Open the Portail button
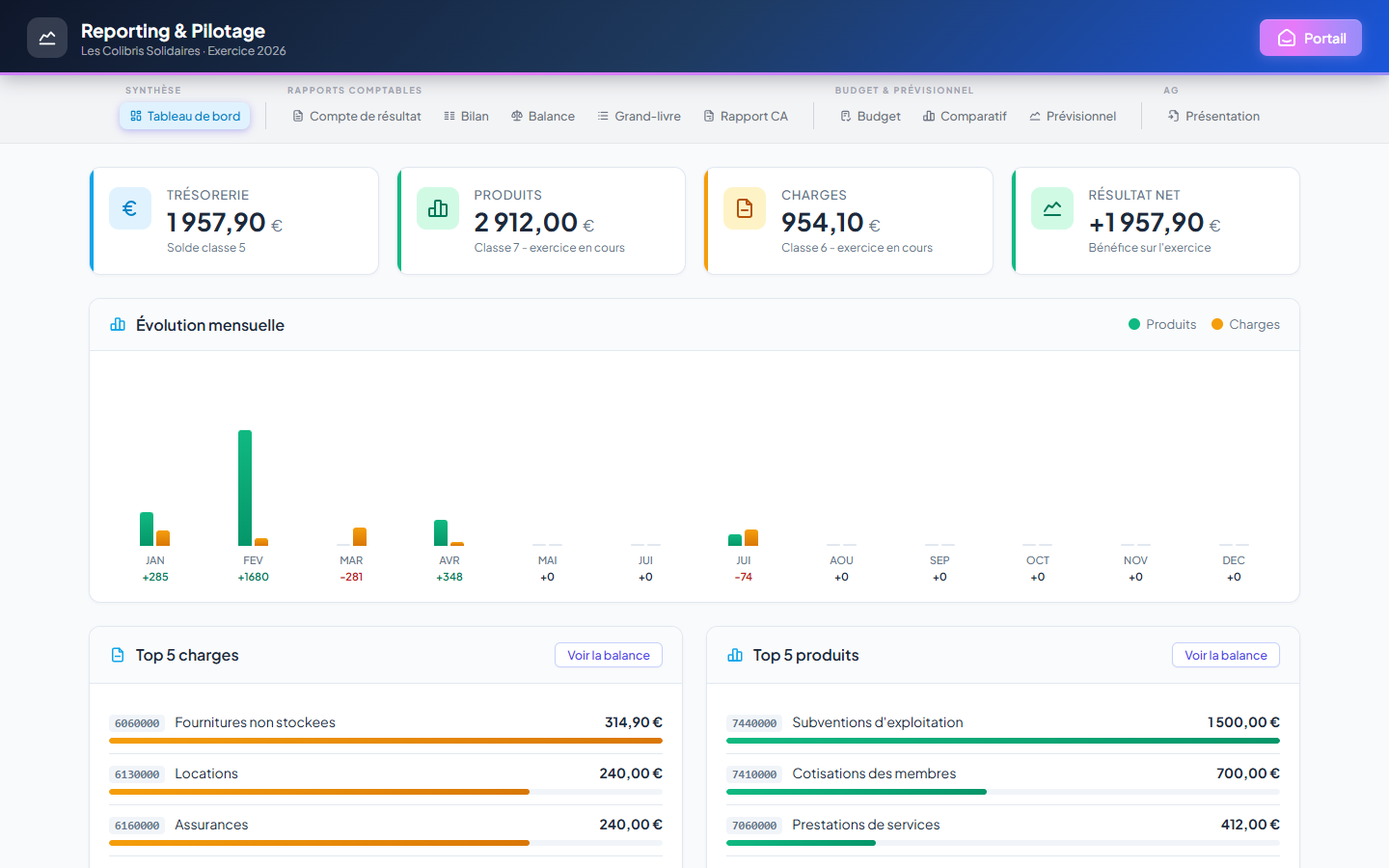The image size is (1389, 868). (1311, 38)
